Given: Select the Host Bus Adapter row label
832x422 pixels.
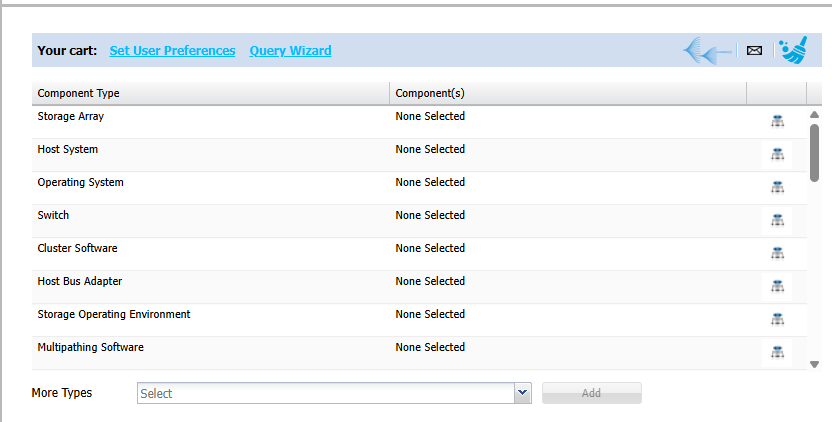Looking at the screenshot, I should (x=80, y=281).
